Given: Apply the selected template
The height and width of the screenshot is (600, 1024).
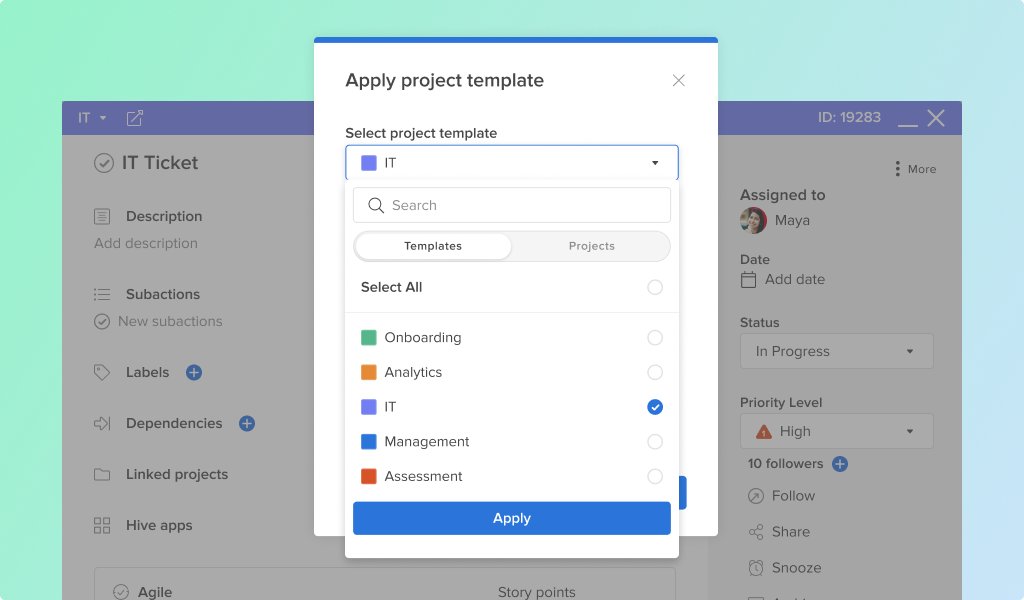Looking at the screenshot, I should tap(512, 518).
